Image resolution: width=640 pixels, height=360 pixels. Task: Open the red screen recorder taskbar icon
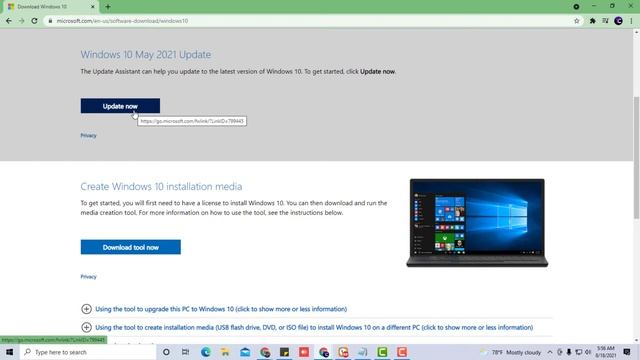coord(304,352)
